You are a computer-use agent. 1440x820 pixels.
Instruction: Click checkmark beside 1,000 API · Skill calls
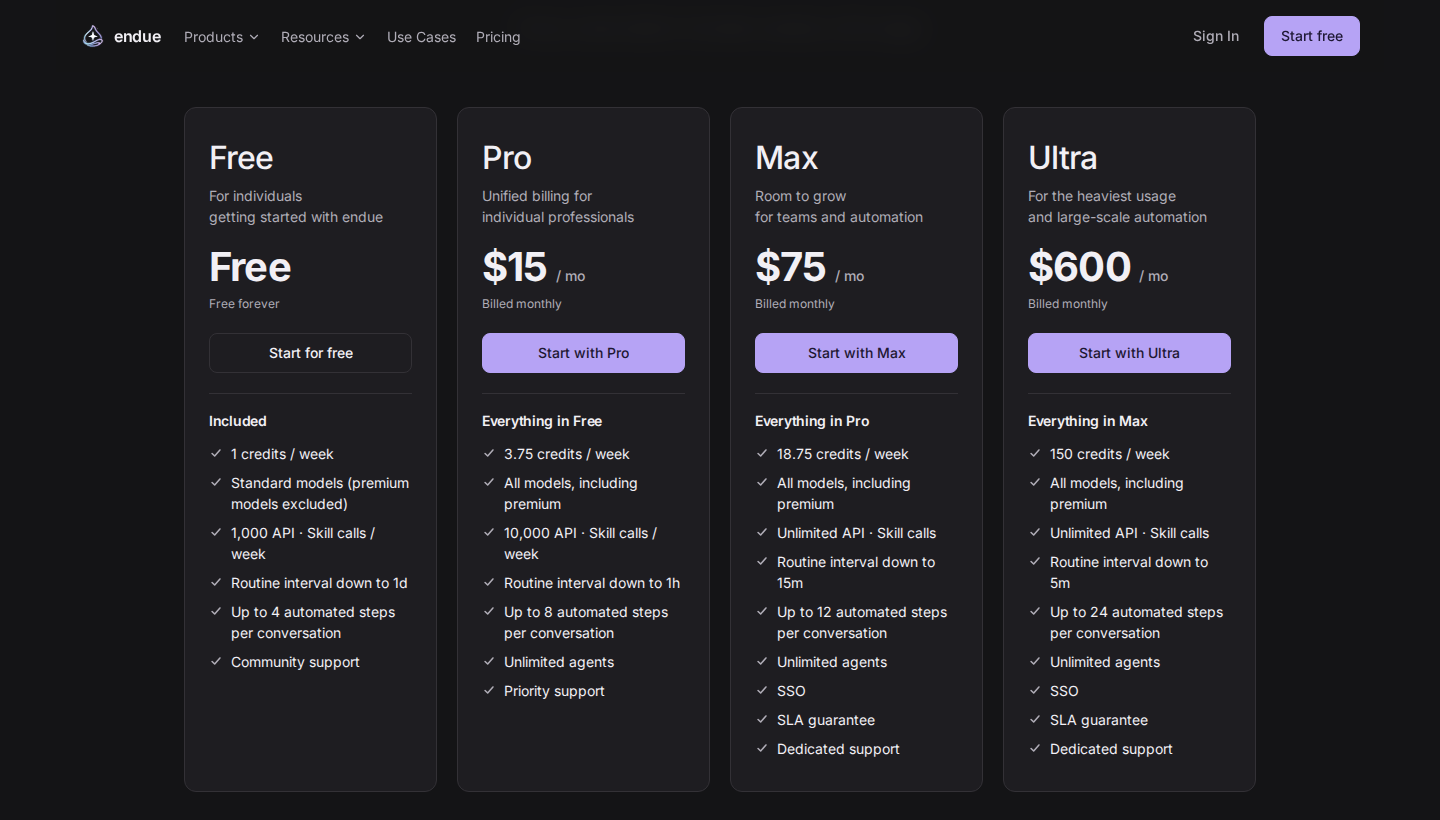(216, 533)
